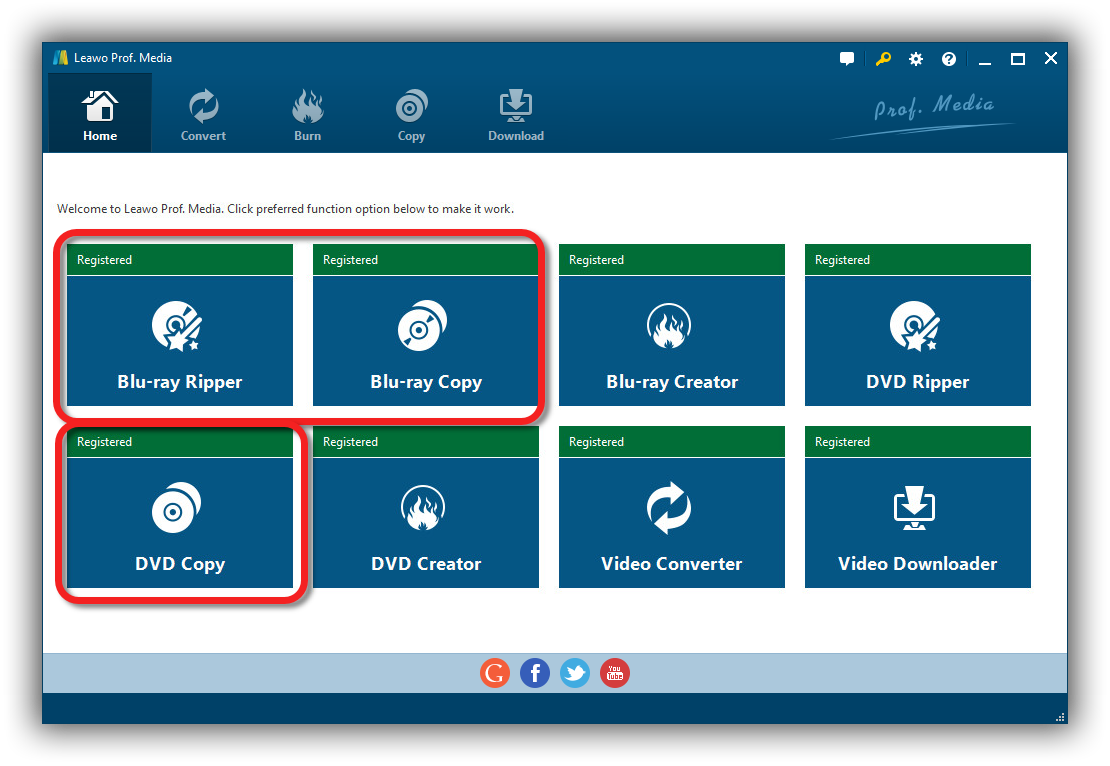The width and height of the screenshot is (1110, 766).
Task: Click Registered label on DVD Creator tile
Action: coord(350,442)
